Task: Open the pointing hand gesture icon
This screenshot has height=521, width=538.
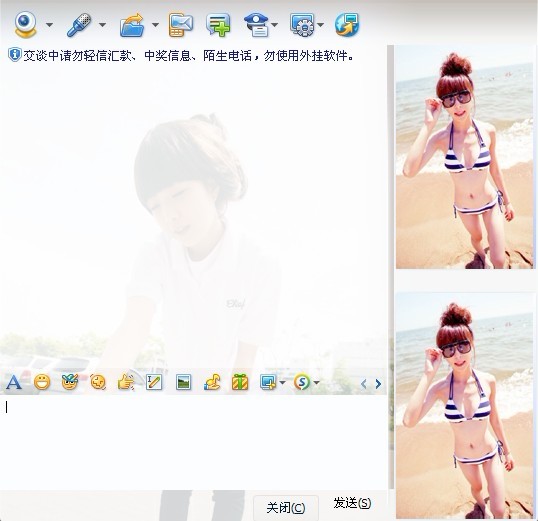Action: point(126,382)
